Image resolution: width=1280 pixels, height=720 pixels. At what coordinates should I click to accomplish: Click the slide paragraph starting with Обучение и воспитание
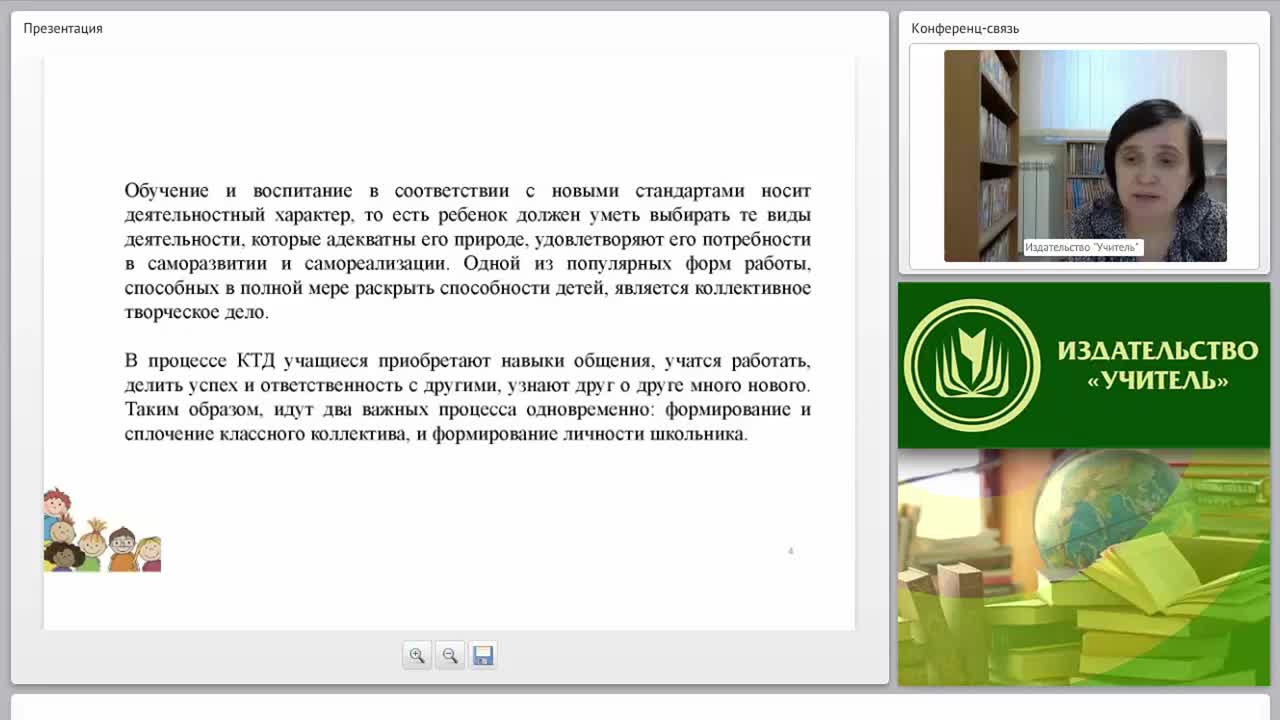pyautogui.click(x=467, y=251)
